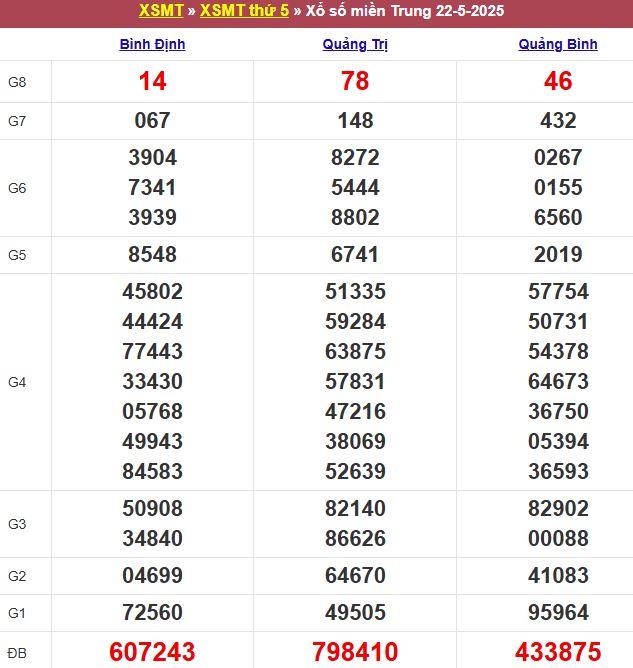Click the G7 value 067
The image size is (633, 668).
152,121
